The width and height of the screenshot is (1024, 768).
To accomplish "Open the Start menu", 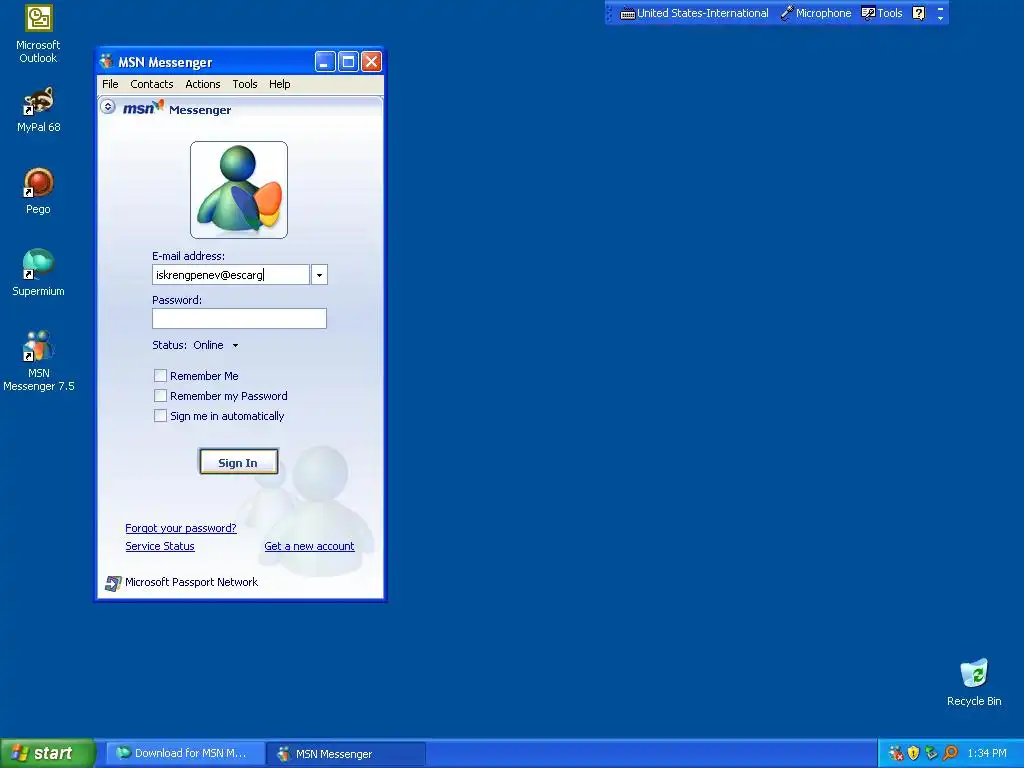I will click(x=47, y=753).
